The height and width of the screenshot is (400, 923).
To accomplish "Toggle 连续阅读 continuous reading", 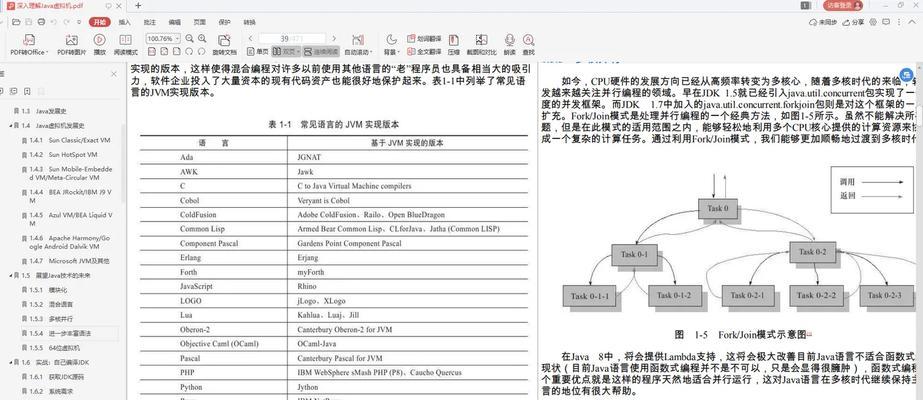I will click(x=321, y=52).
